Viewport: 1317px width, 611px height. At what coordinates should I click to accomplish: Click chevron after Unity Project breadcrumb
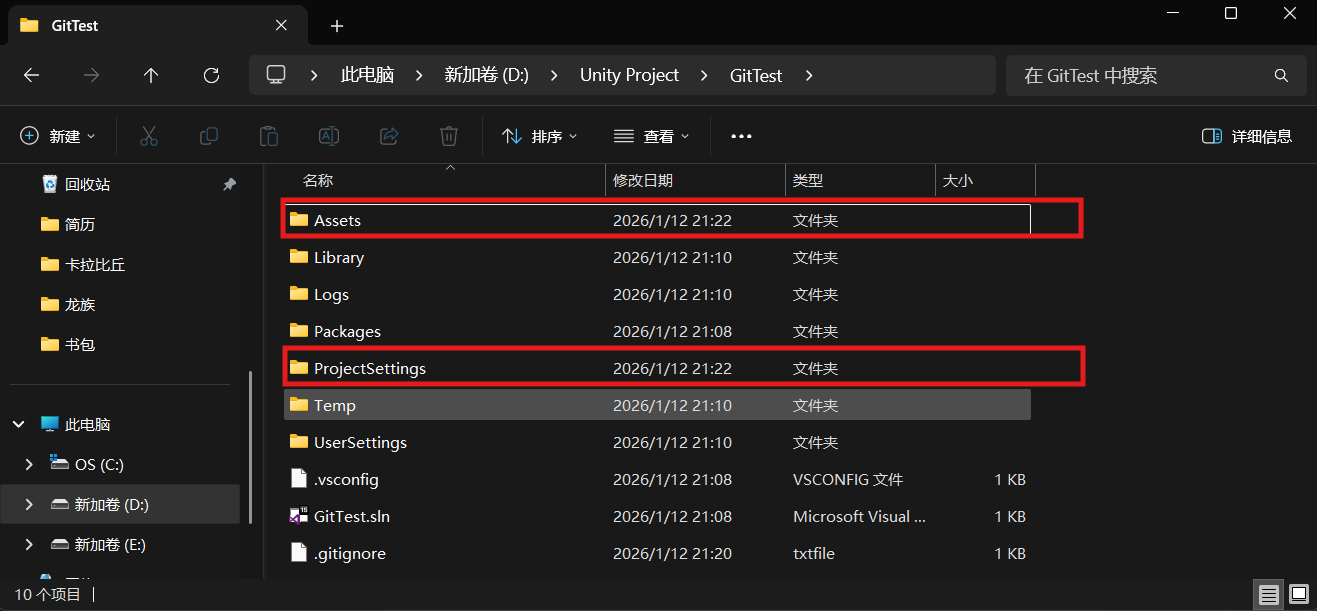tap(704, 75)
